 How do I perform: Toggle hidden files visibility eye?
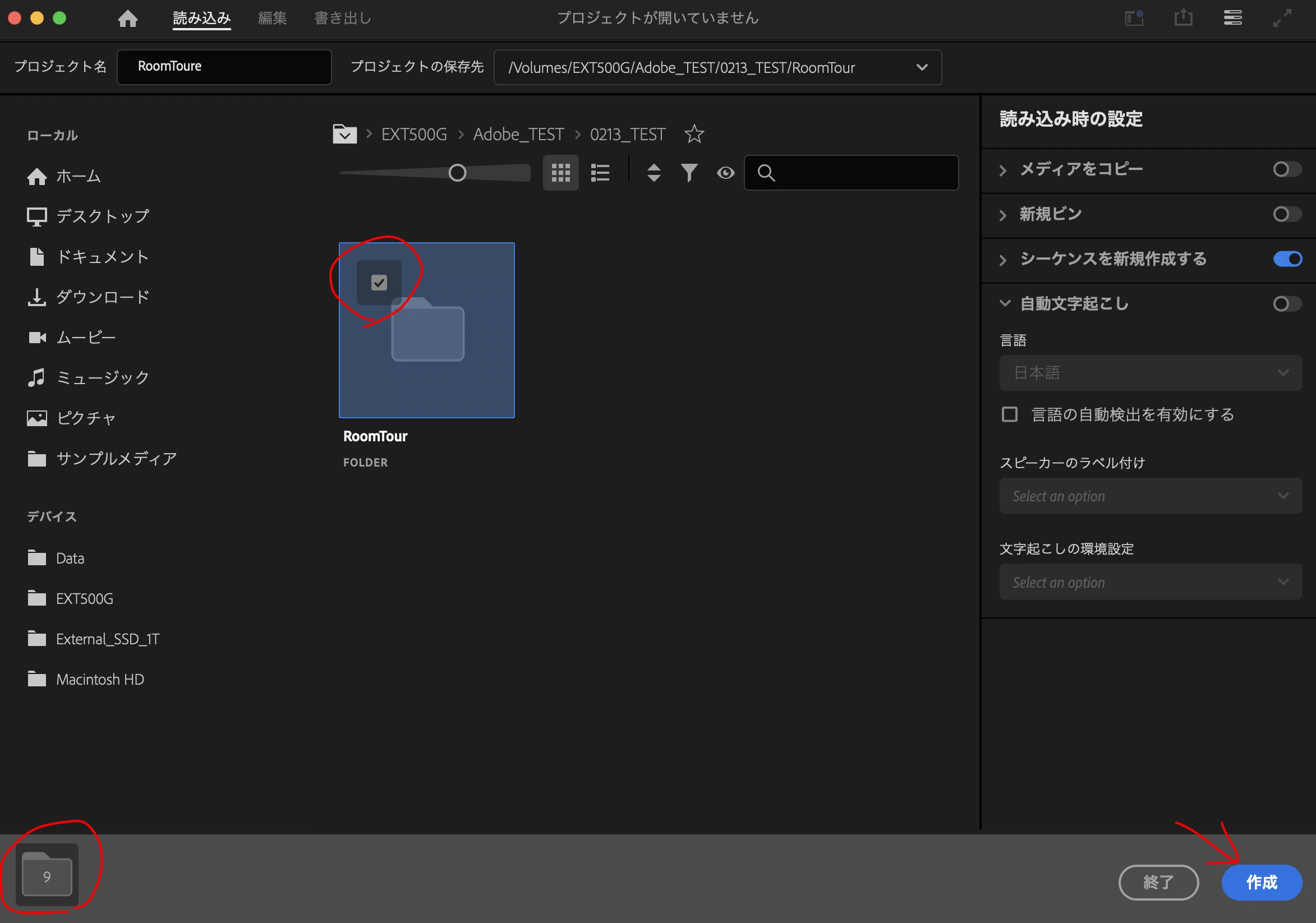click(725, 173)
